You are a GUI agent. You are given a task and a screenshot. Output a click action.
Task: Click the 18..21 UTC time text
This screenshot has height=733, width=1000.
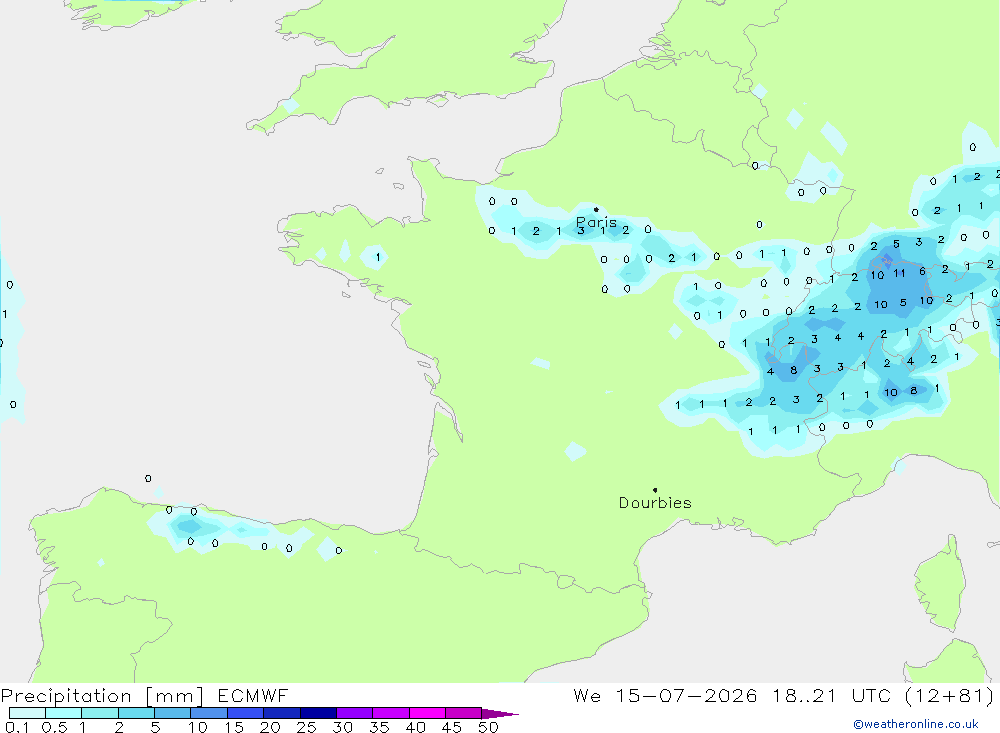831,696
